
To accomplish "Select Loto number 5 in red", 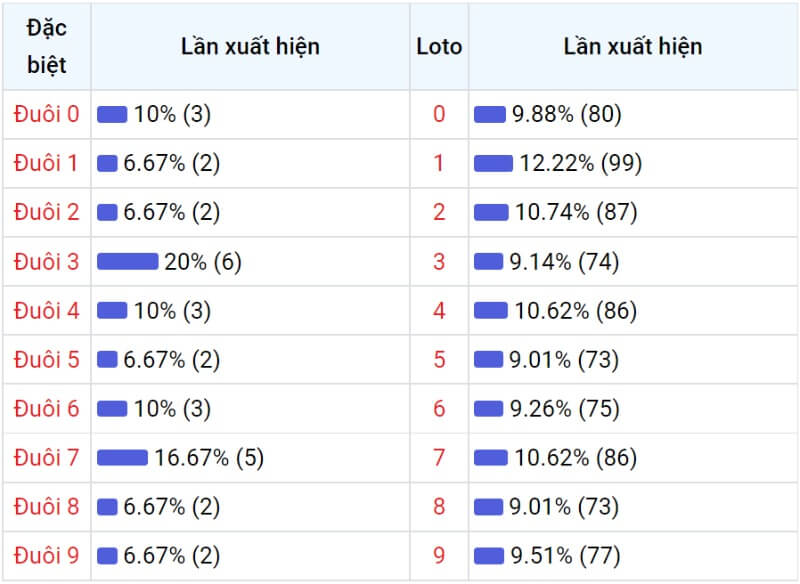I will [439, 360].
